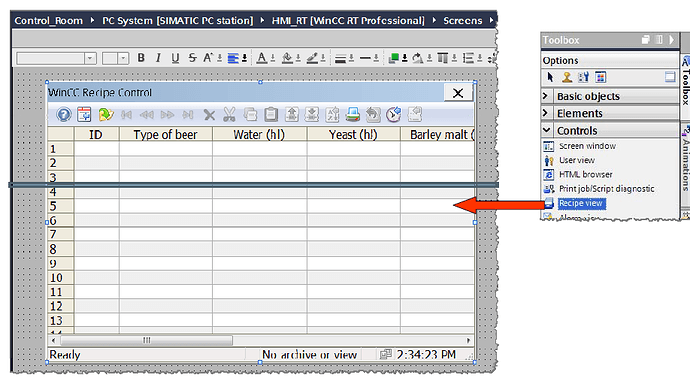Close the WinCC Recipe Control window

458,93
